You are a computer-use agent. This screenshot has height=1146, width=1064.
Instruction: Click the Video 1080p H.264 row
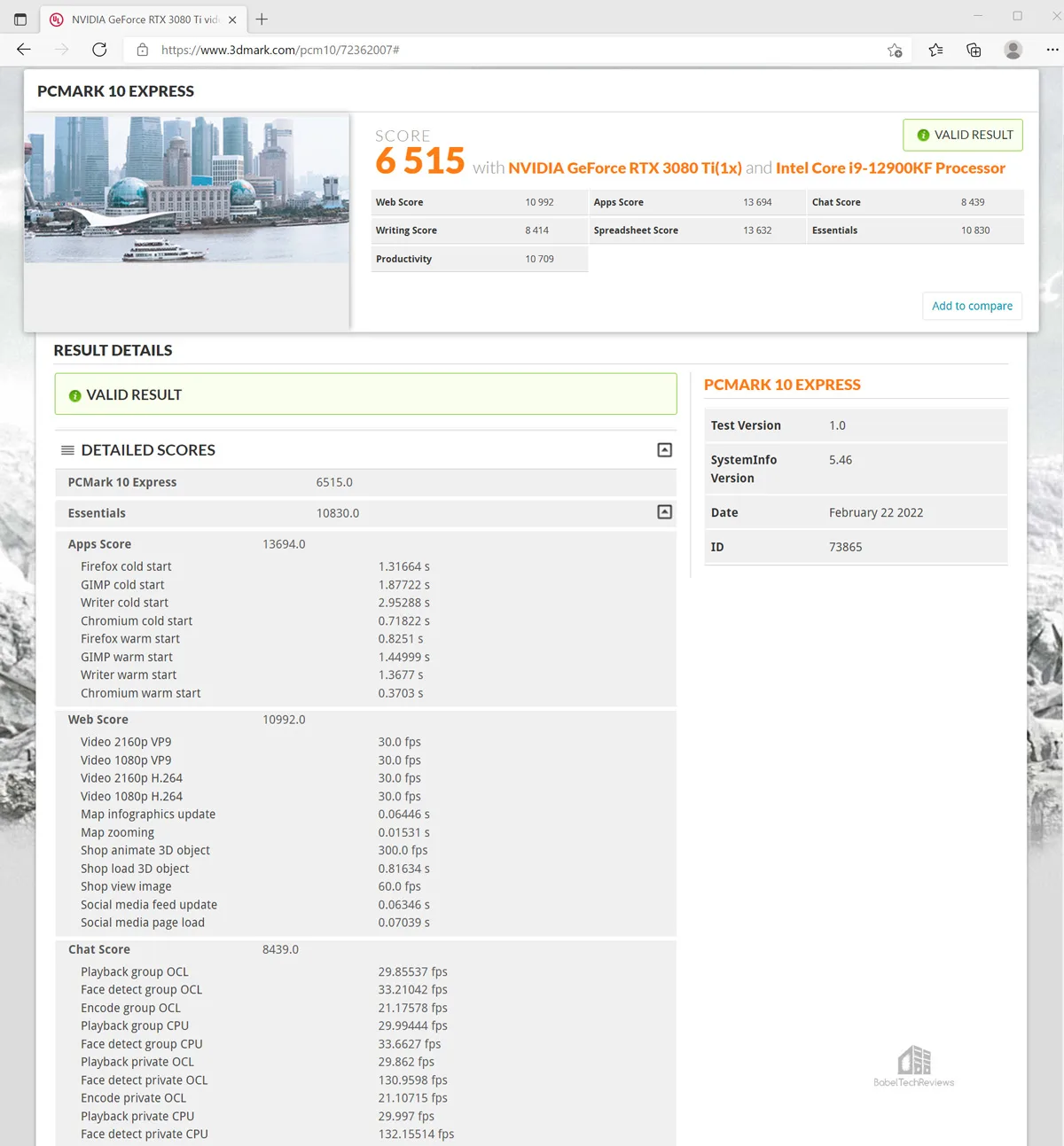365,797
